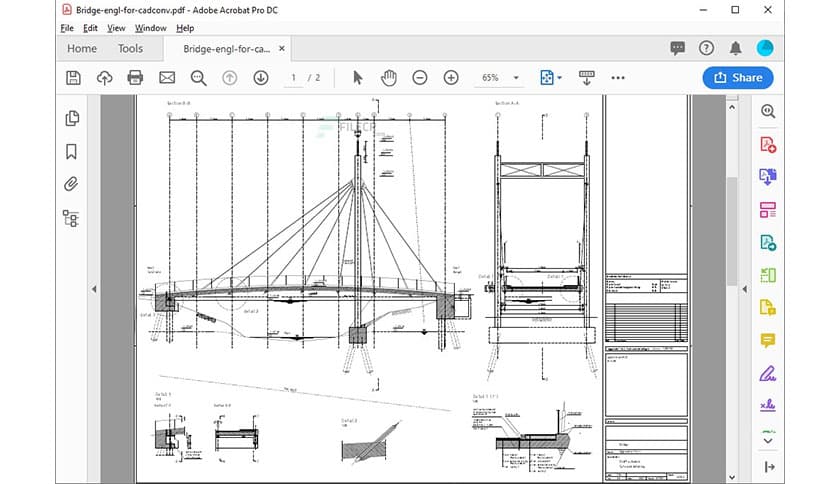
Task: Open the Bookmarks panel
Action: [x=71, y=151]
